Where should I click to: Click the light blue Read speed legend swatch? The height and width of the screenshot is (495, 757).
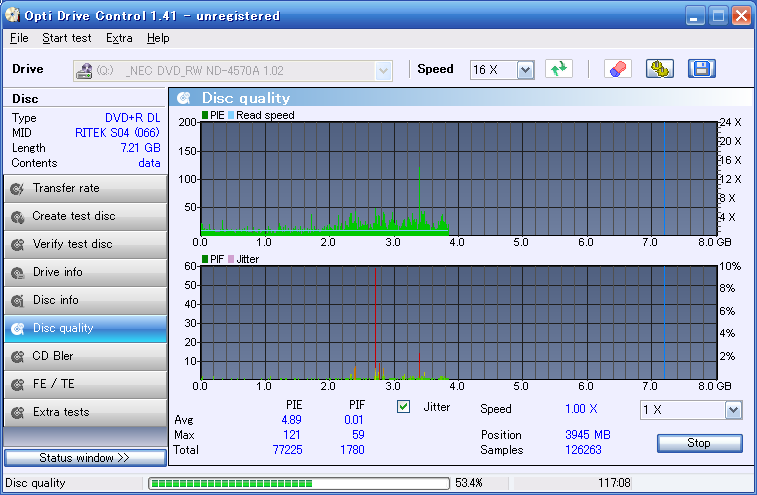click(x=231, y=115)
